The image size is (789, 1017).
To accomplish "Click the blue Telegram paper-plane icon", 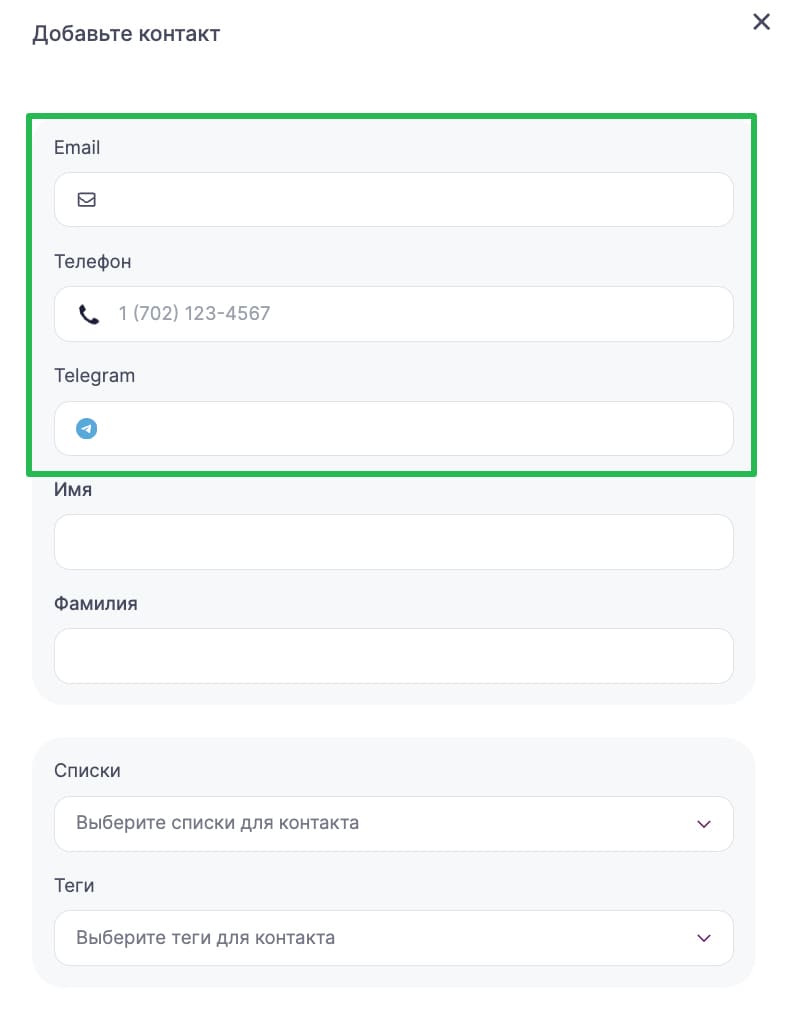I will [x=86, y=429].
